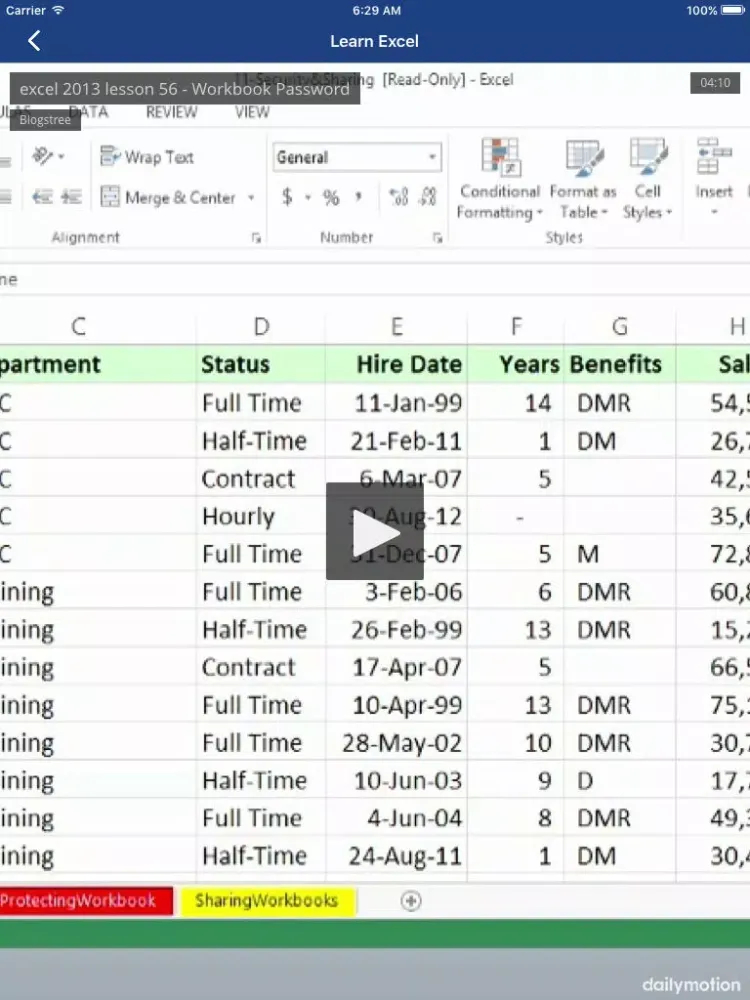Switch to the VIEW ribbon tab
This screenshot has height=1000, width=750.
pos(252,112)
